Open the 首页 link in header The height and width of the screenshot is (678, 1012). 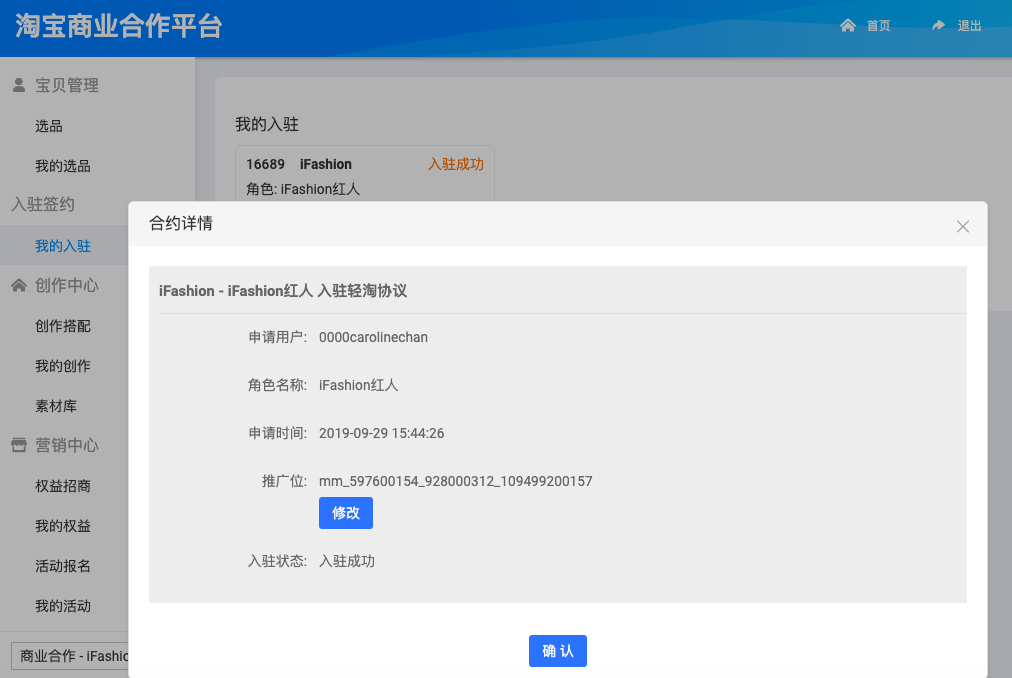878,26
